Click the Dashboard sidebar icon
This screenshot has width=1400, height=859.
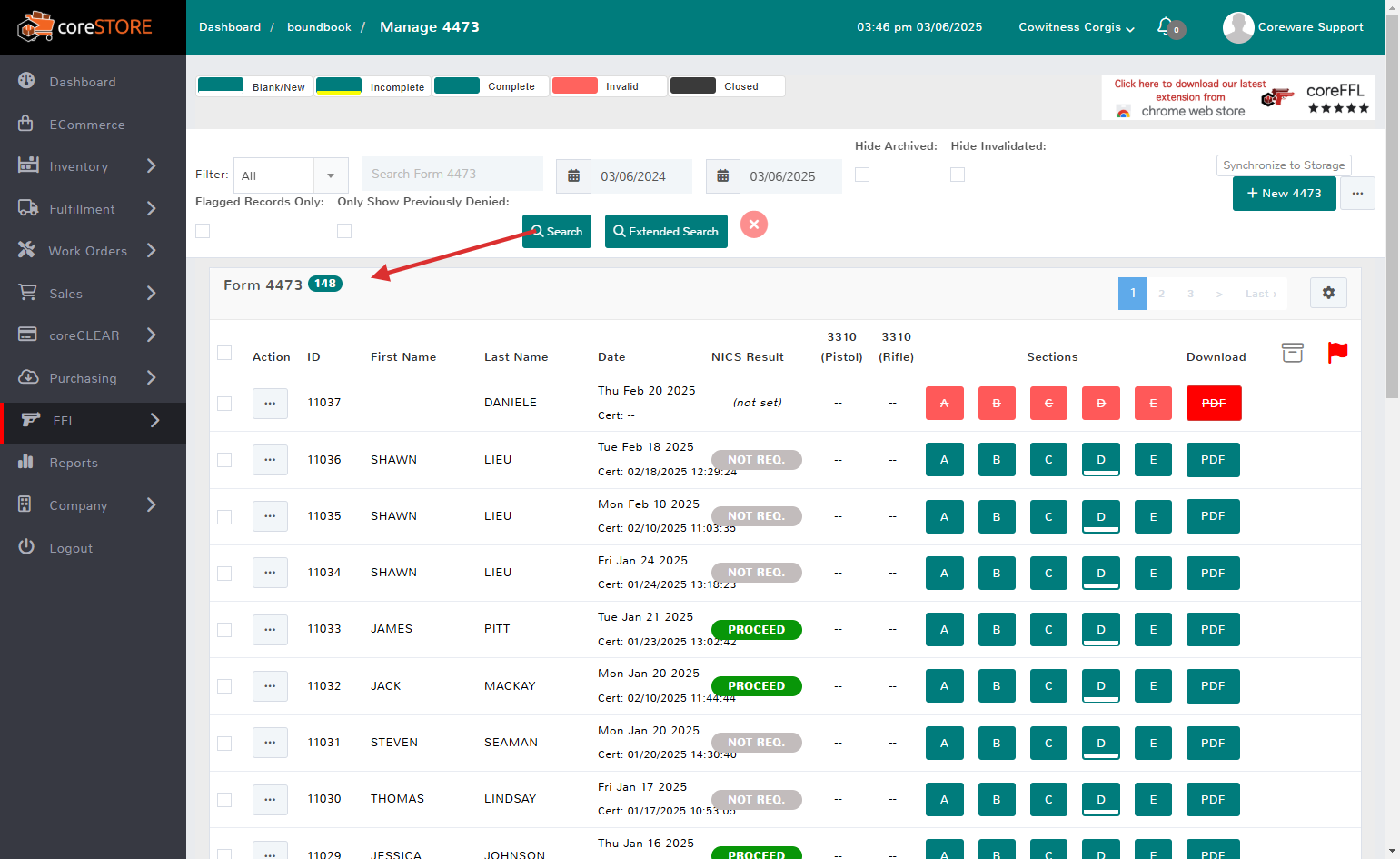[x=26, y=81]
